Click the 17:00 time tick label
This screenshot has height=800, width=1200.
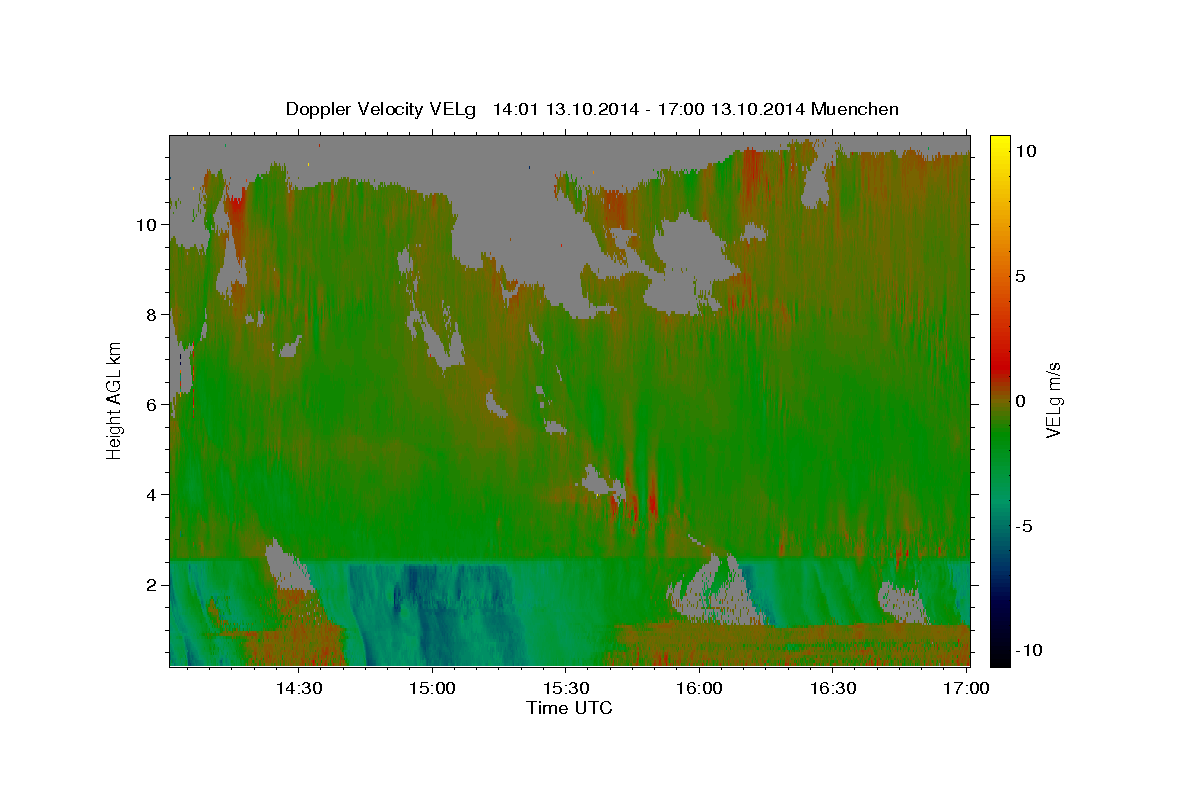click(x=966, y=689)
